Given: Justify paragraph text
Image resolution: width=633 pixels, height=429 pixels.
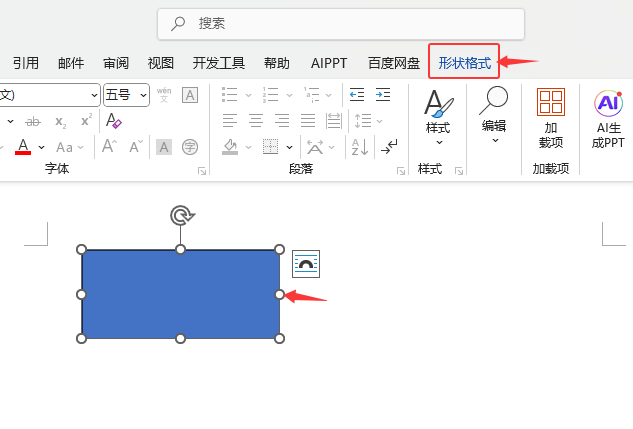Looking at the screenshot, I should pos(308,121).
